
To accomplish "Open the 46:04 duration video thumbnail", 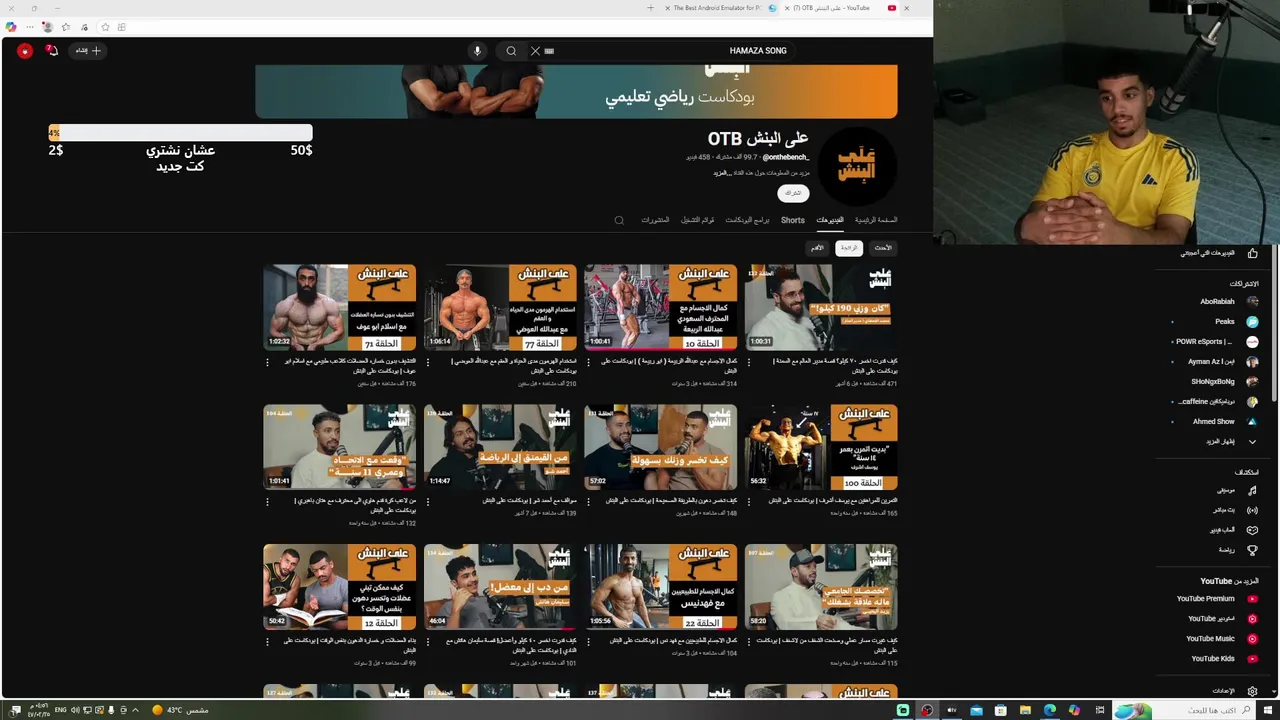I will coord(500,587).
